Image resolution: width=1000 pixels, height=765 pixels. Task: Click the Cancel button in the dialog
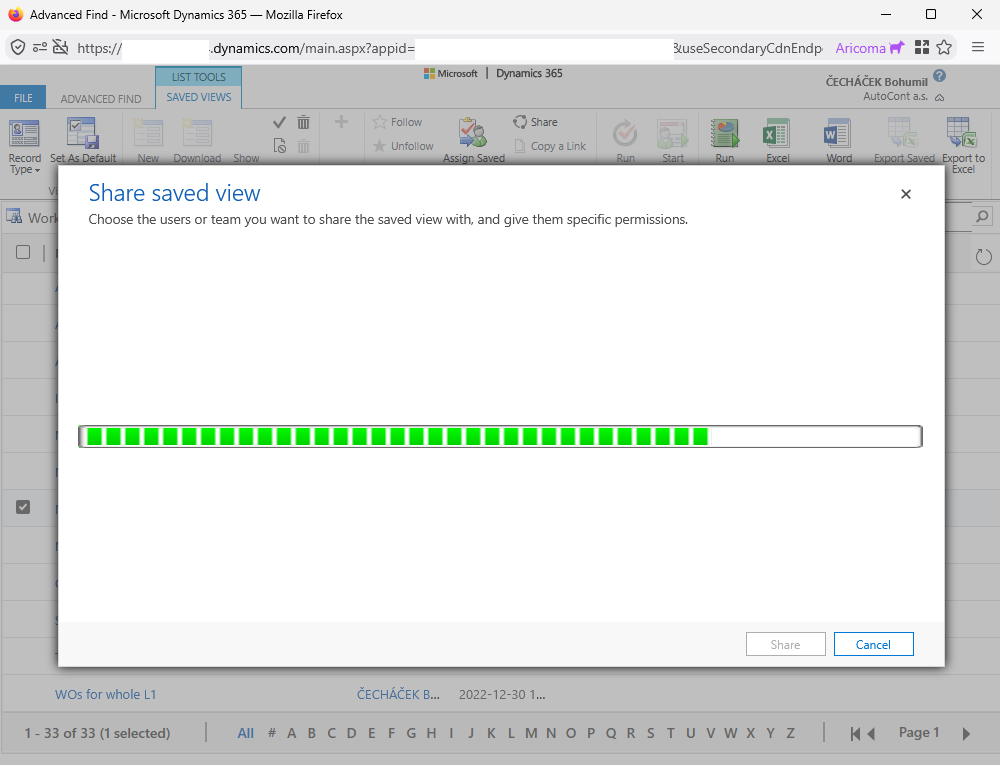(873, 644)
